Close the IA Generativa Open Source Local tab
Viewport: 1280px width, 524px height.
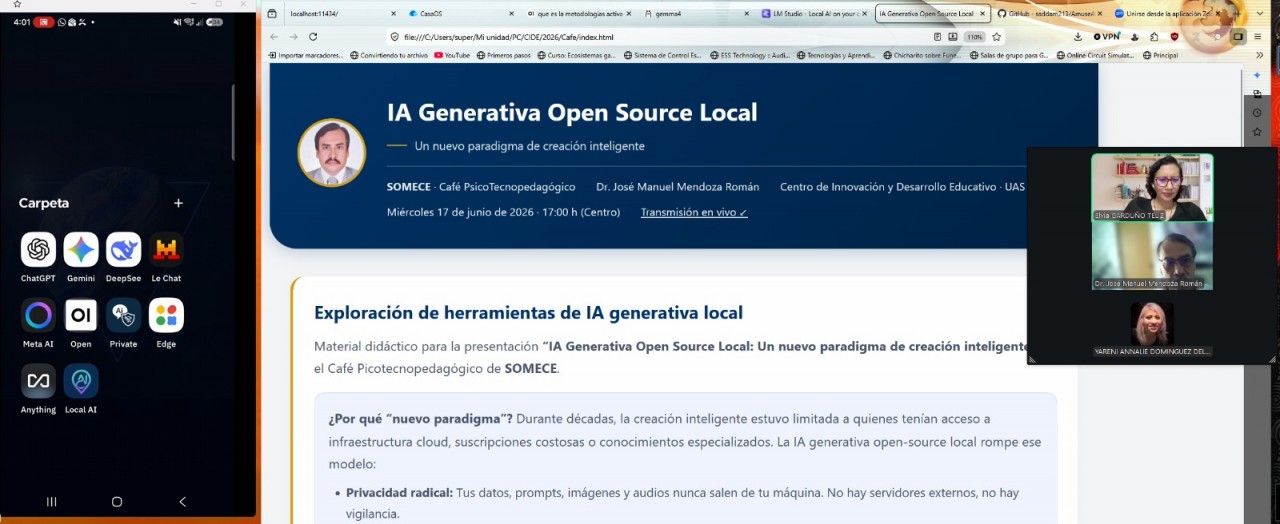981,14
